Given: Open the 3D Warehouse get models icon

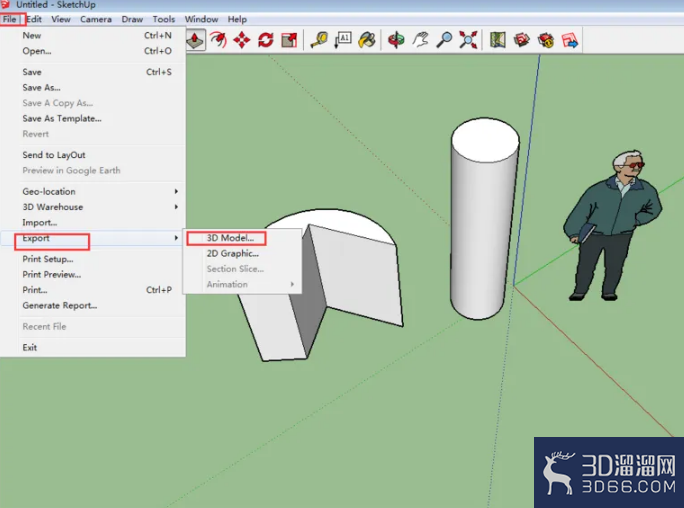Looking at the screenshot, I should click(x=522, y=40).
